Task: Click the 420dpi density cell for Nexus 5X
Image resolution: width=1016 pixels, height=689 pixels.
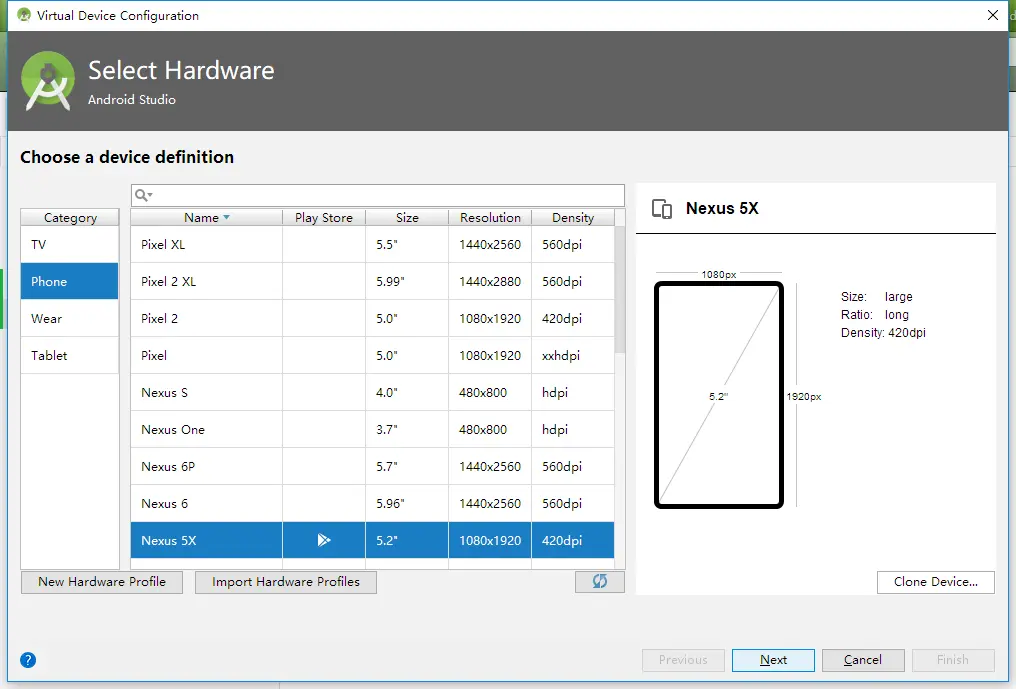Action: (x=573, y=540)
